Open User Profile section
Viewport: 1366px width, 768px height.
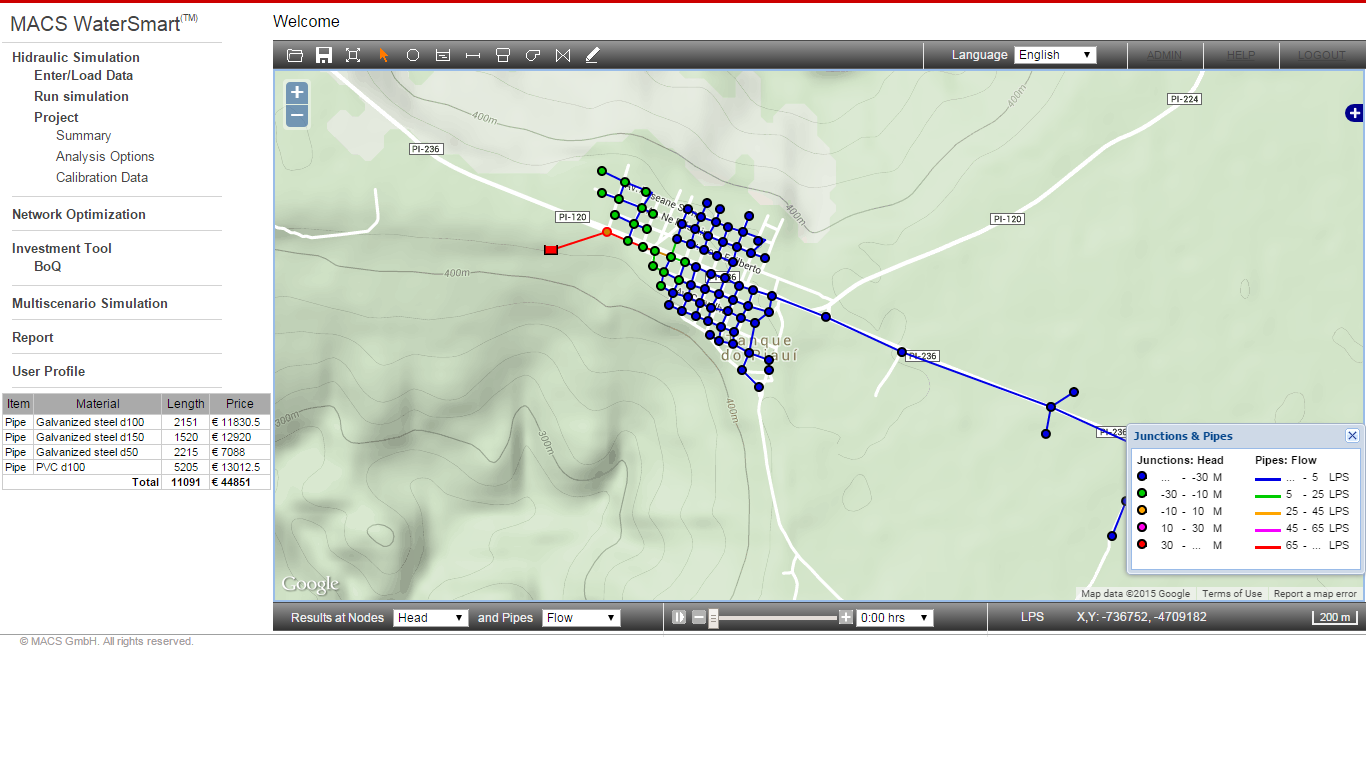[x=48, y=371]
